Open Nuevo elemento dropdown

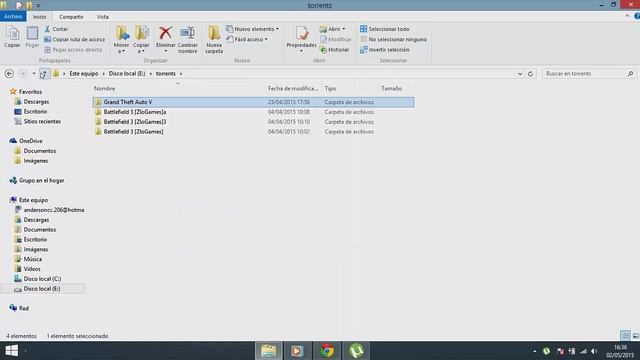252,29
